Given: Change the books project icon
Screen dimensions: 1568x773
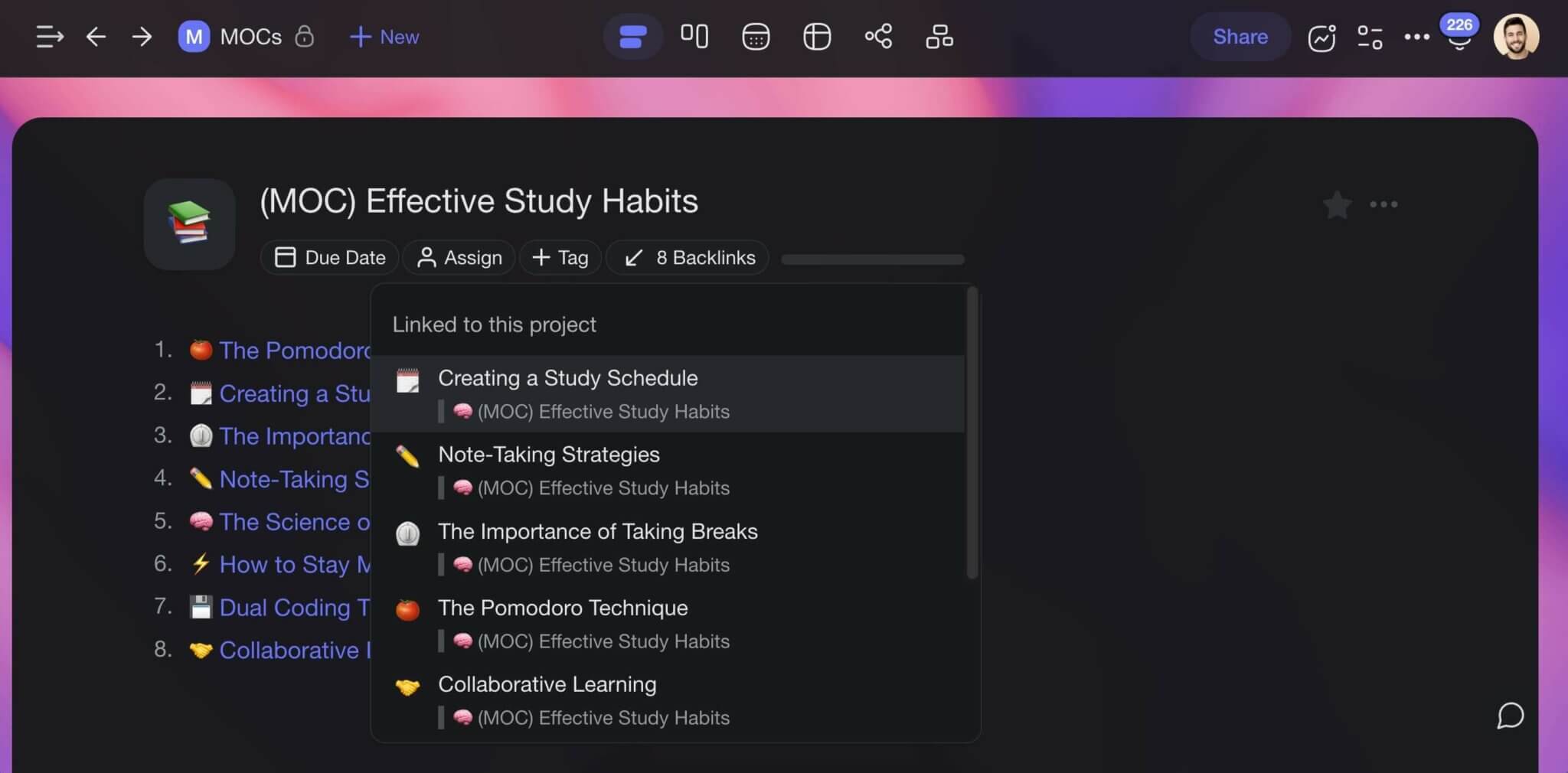Looking at the screenshot, I should click(189, 223).
